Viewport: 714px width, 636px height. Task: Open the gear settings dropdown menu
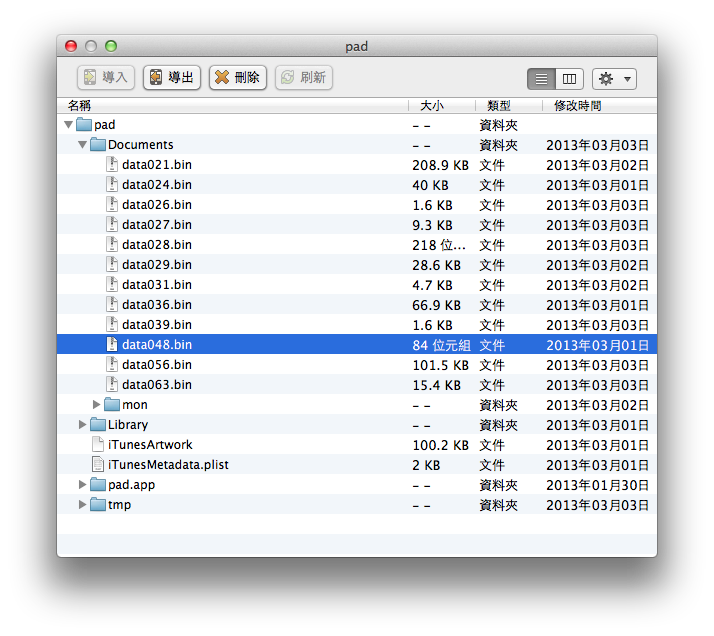coord(614,78)
